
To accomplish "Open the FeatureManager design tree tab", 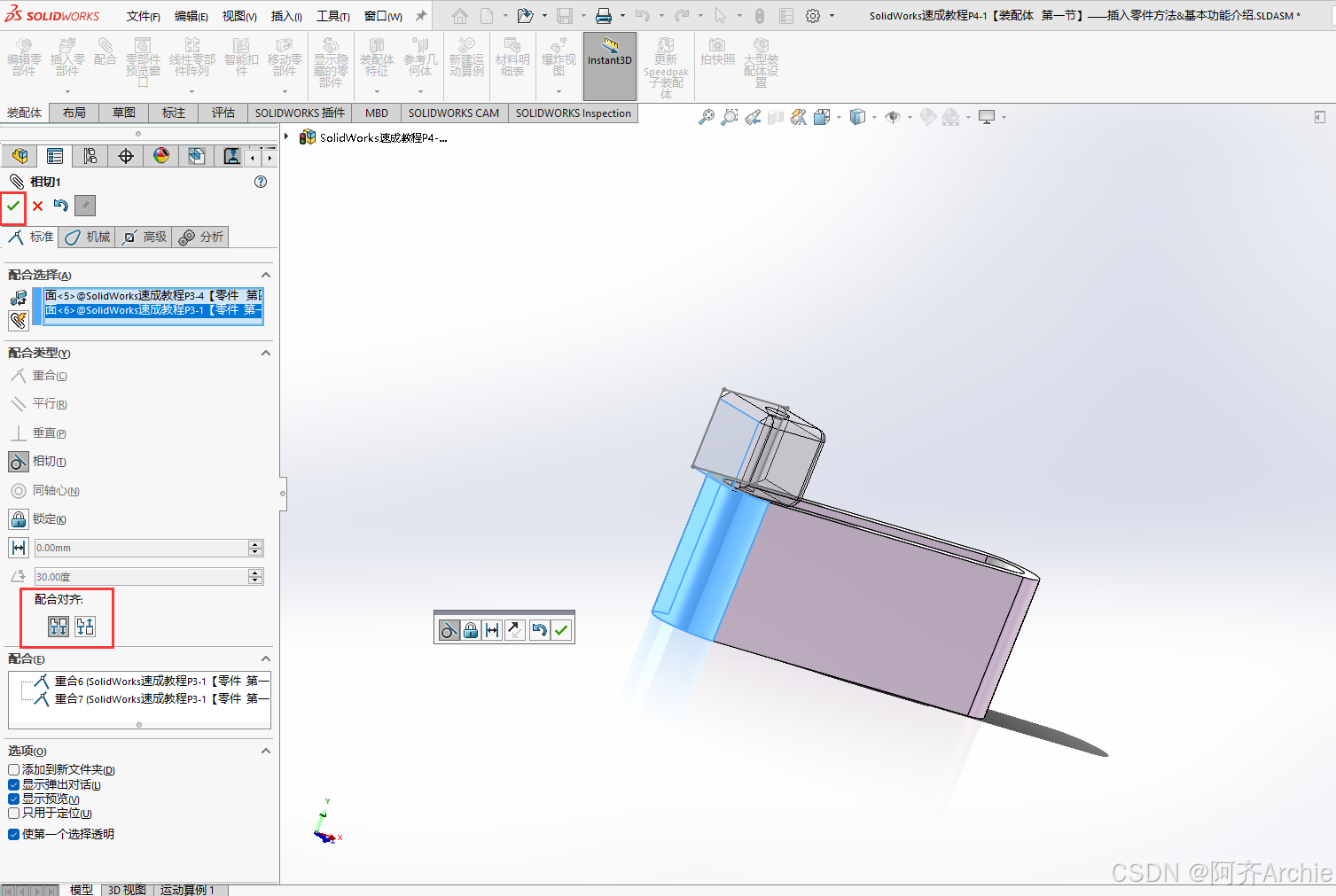I will point(20,156).
